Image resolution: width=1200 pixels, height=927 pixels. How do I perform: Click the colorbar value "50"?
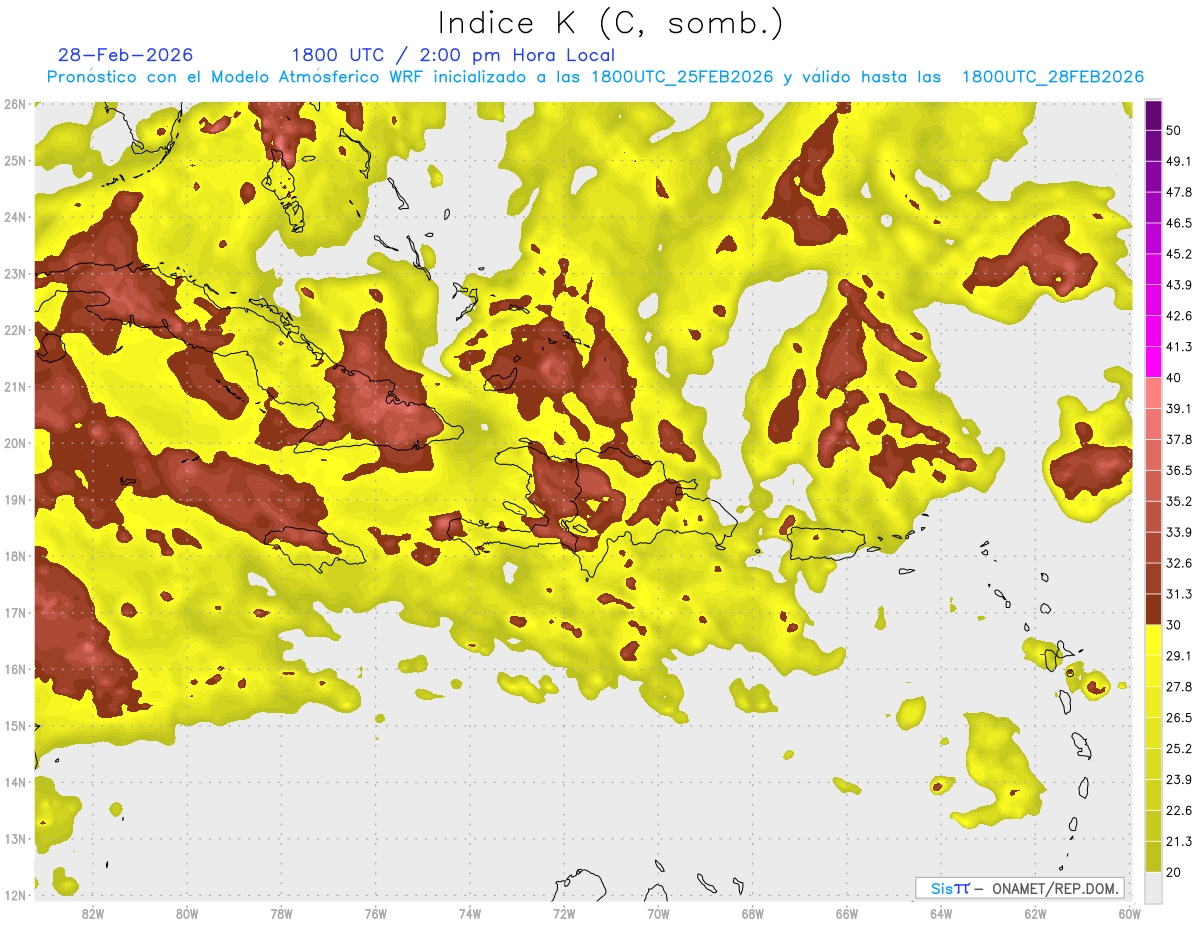click(1174, 129)
